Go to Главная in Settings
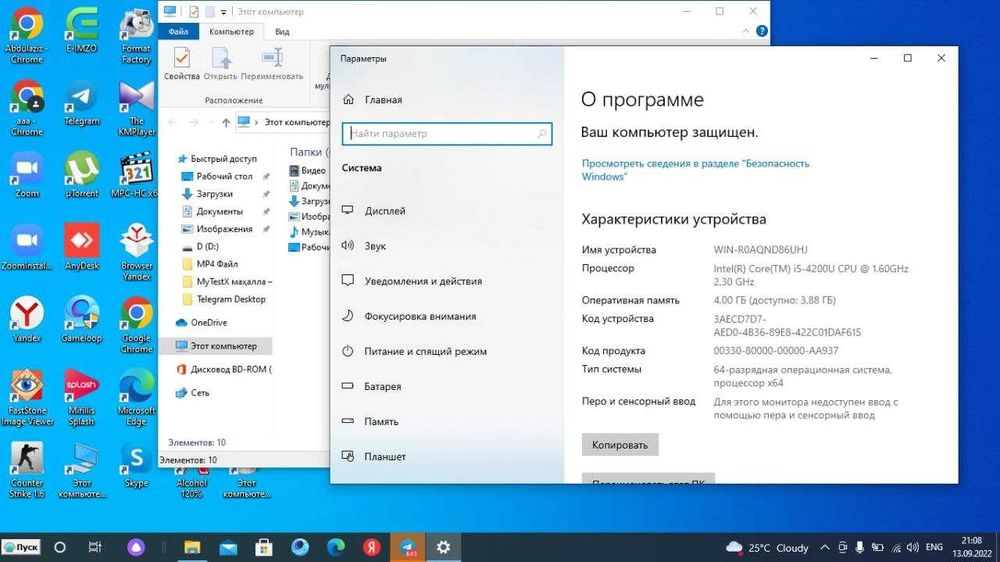This screenshot has width=1000, height=562. (x=372, y=100)
